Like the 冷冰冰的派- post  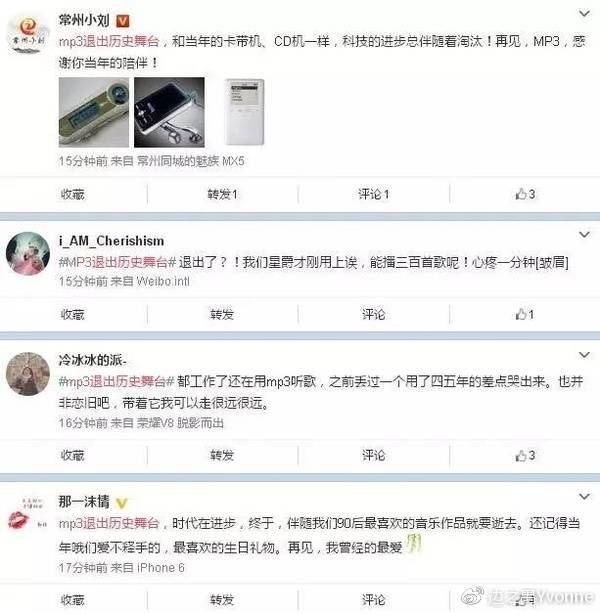(x=525, y=455)
